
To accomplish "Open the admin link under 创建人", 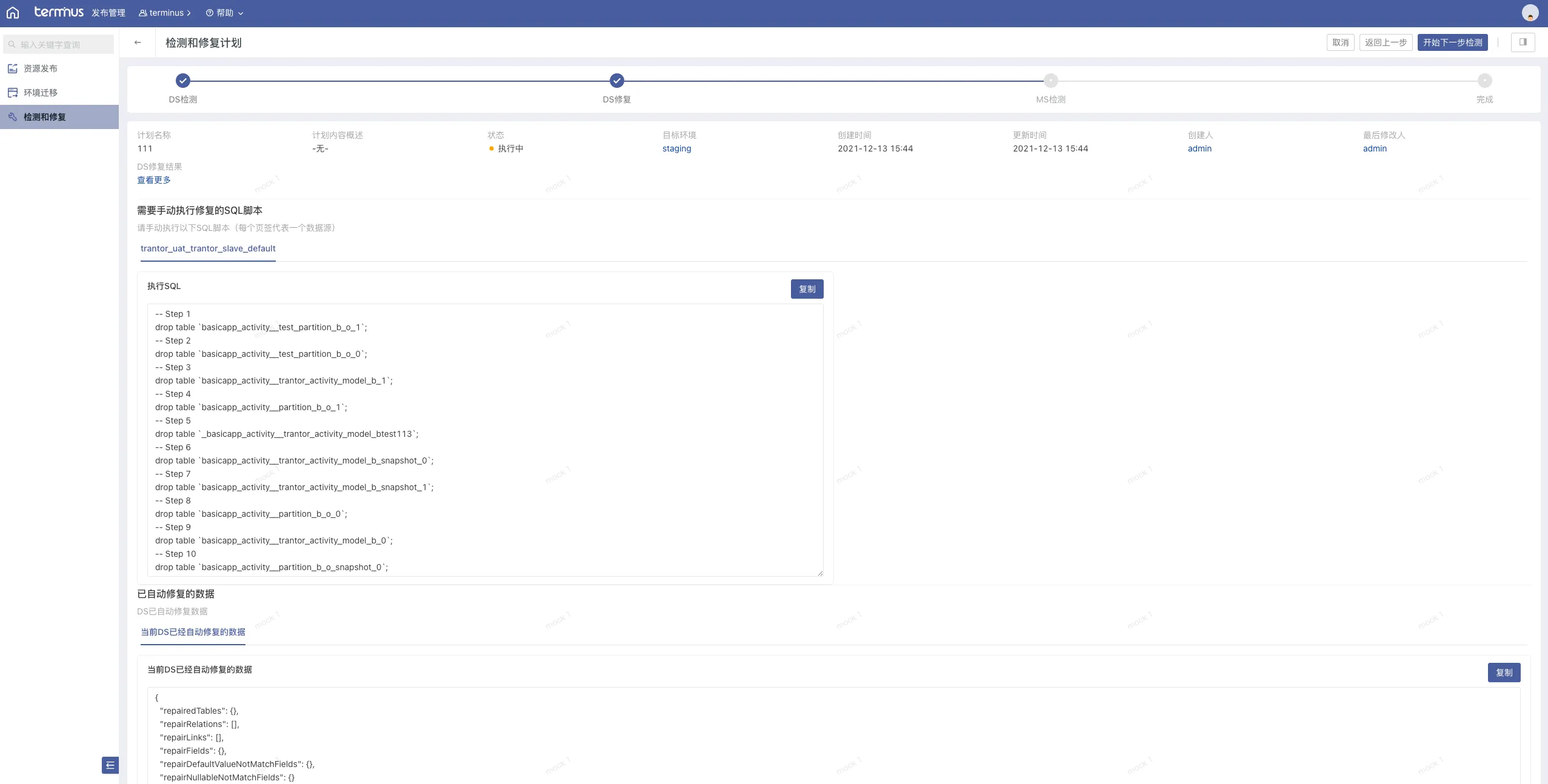I will (x=1199, y=148).
